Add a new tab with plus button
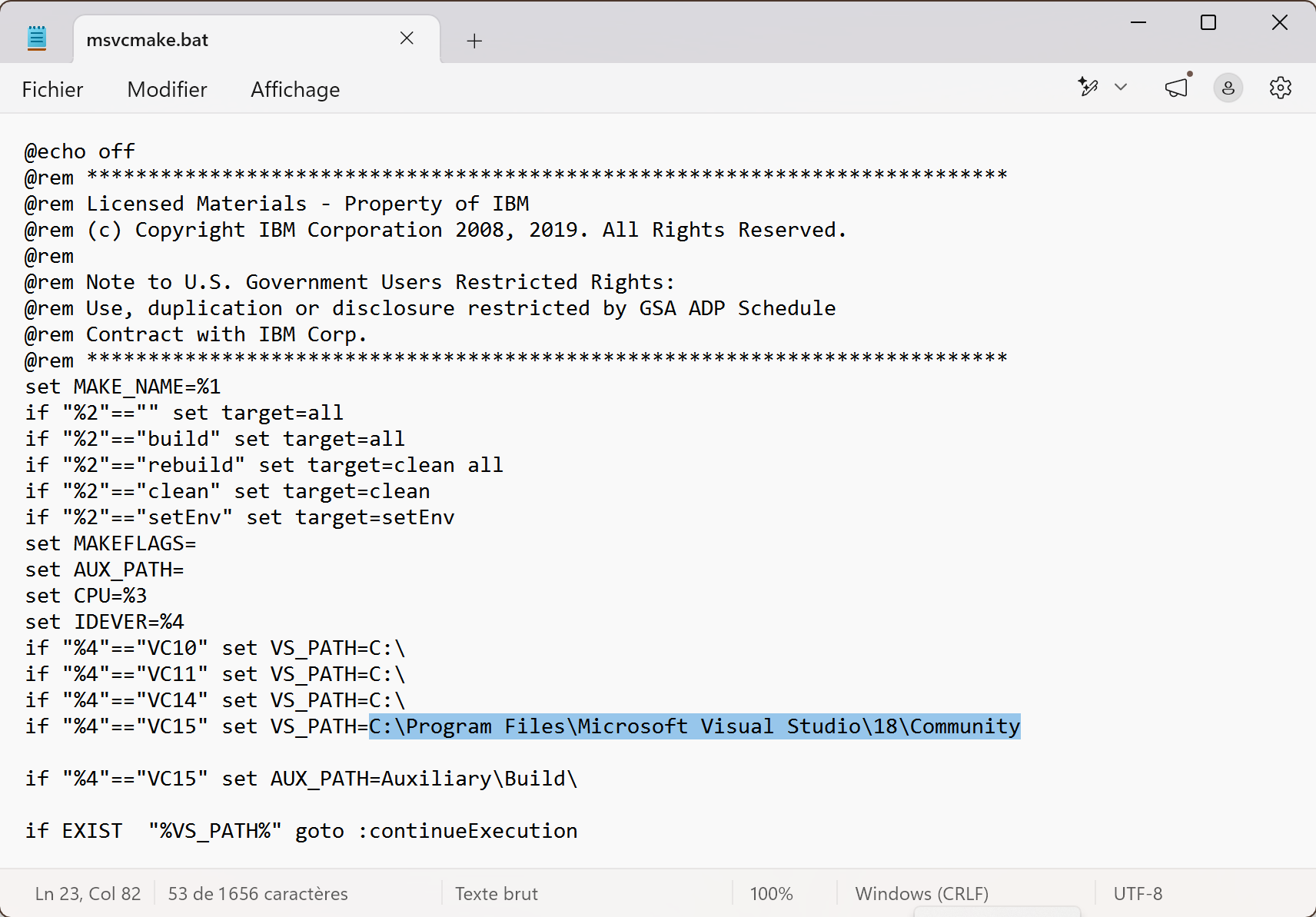 click(474, 41)
